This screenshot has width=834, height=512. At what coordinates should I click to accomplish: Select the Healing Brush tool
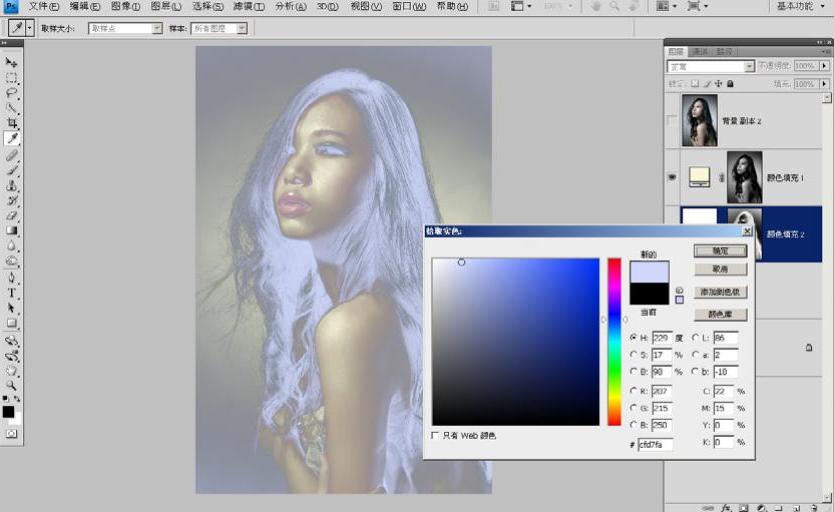[11, 155]
